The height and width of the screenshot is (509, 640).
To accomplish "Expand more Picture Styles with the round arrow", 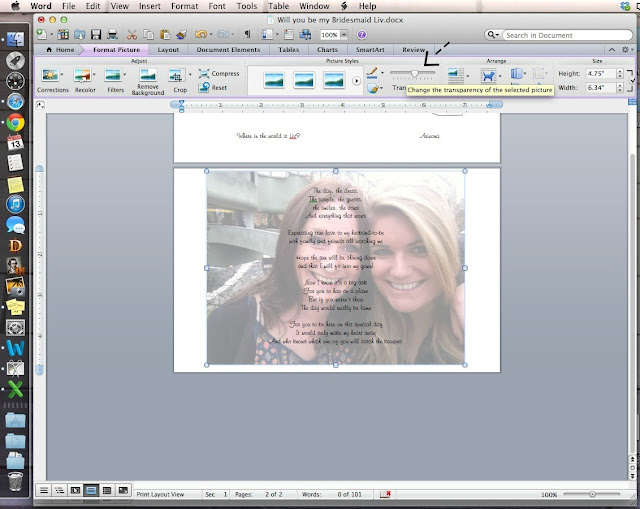I will point(356,81).
